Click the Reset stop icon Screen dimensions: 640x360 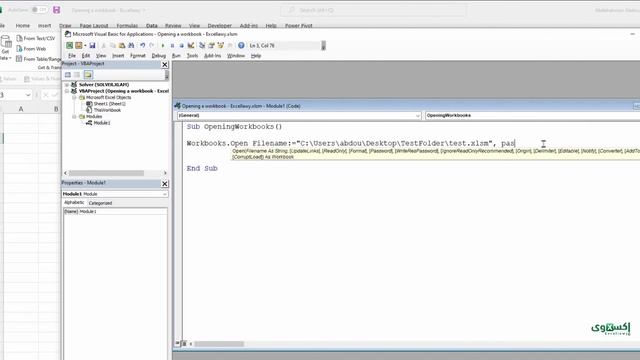[x=181, y=45]
